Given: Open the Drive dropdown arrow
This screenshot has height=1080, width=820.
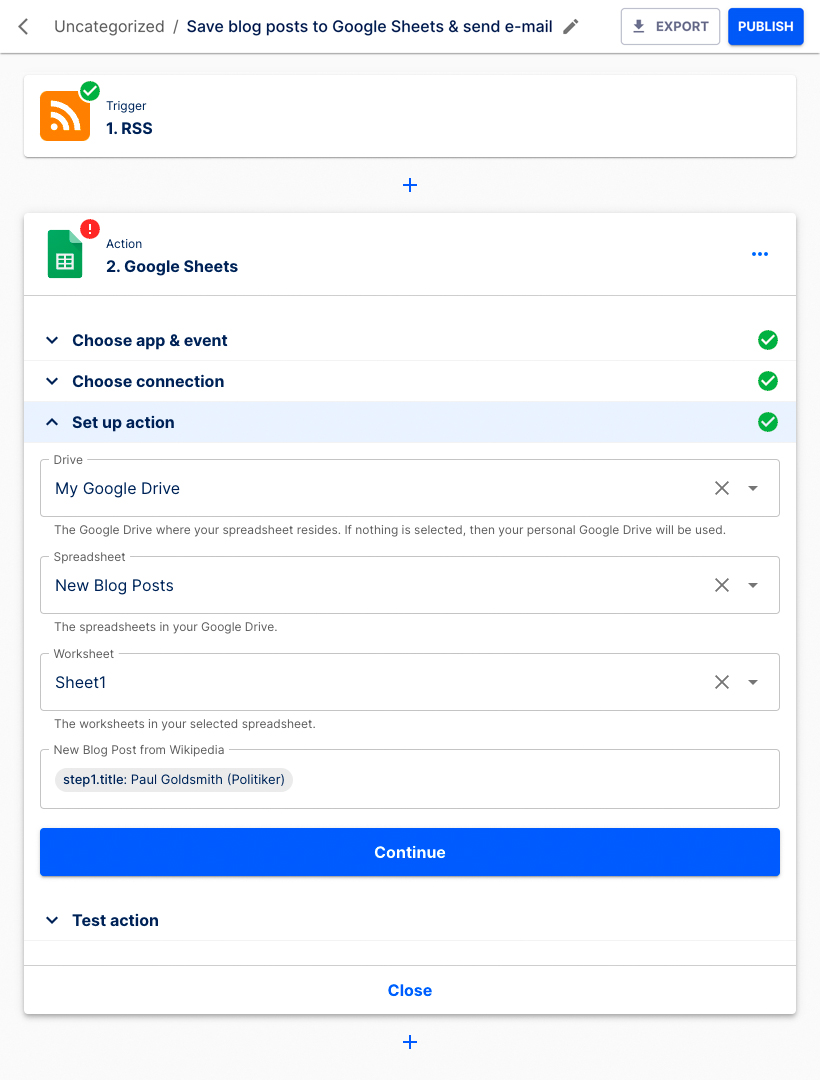Looking at the screenshot, I should (x=754, y=488).
